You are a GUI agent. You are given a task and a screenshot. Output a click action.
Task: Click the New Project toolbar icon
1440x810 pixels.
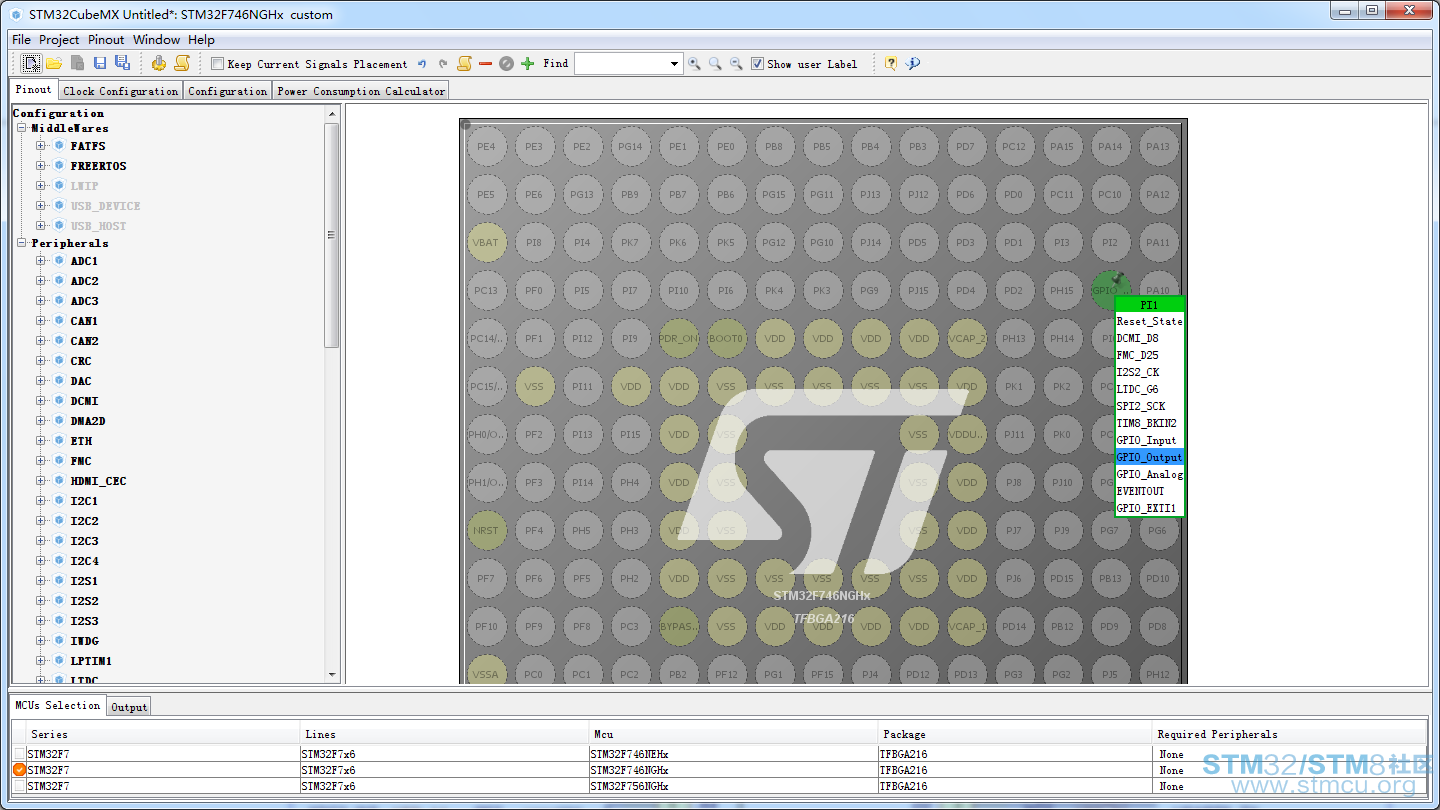point(32,63)
